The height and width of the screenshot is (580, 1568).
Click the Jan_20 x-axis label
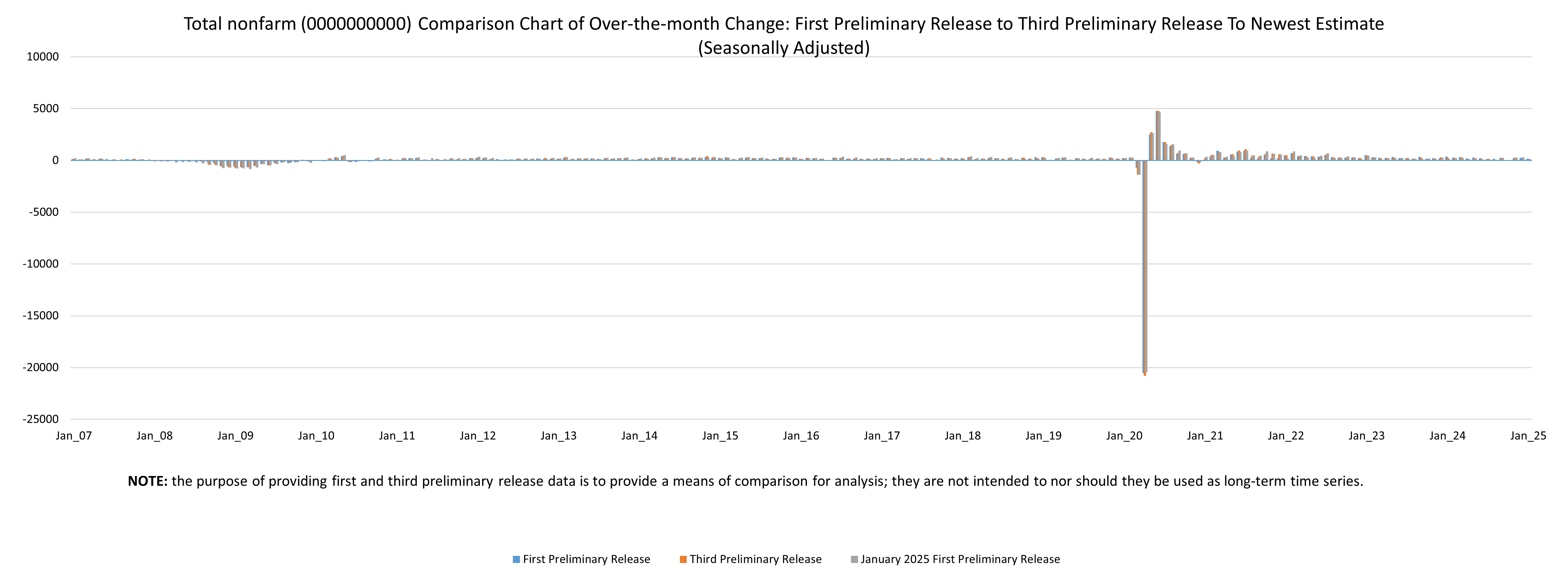point(1124,436)
